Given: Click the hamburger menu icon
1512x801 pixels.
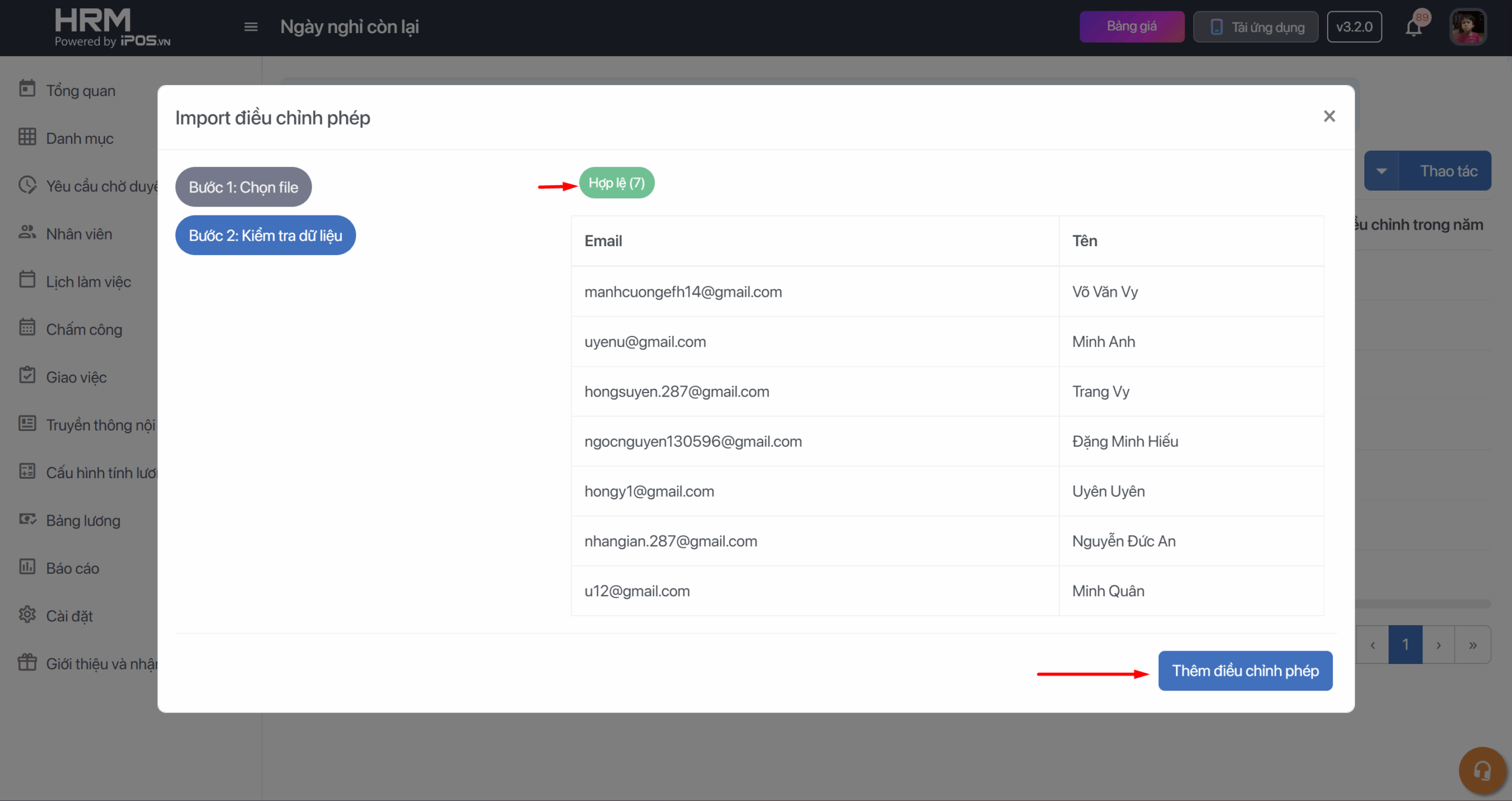Looking at the screenshot, I should point(250,27).
